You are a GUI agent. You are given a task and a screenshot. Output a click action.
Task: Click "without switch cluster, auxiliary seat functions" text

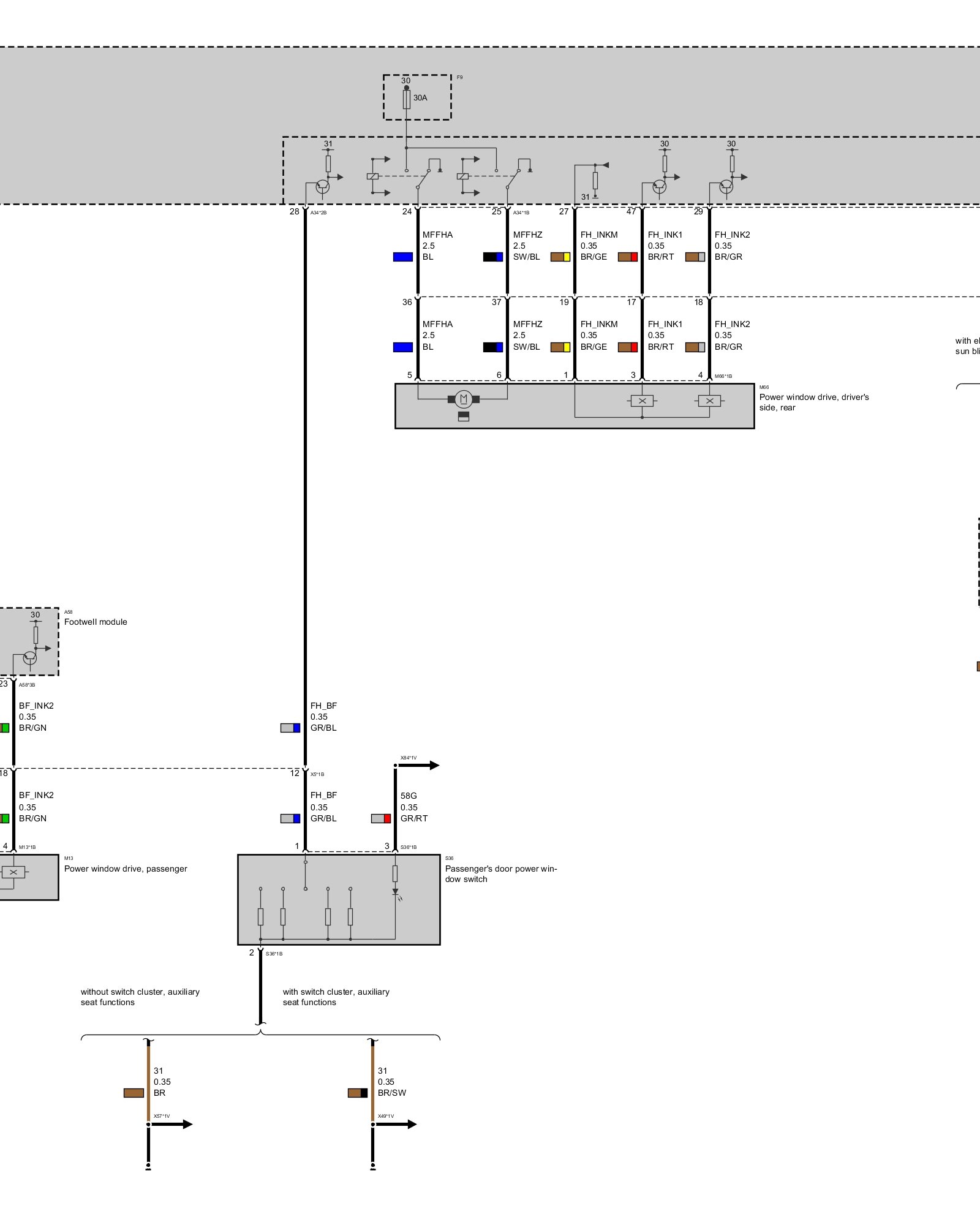tap(140, 997)
